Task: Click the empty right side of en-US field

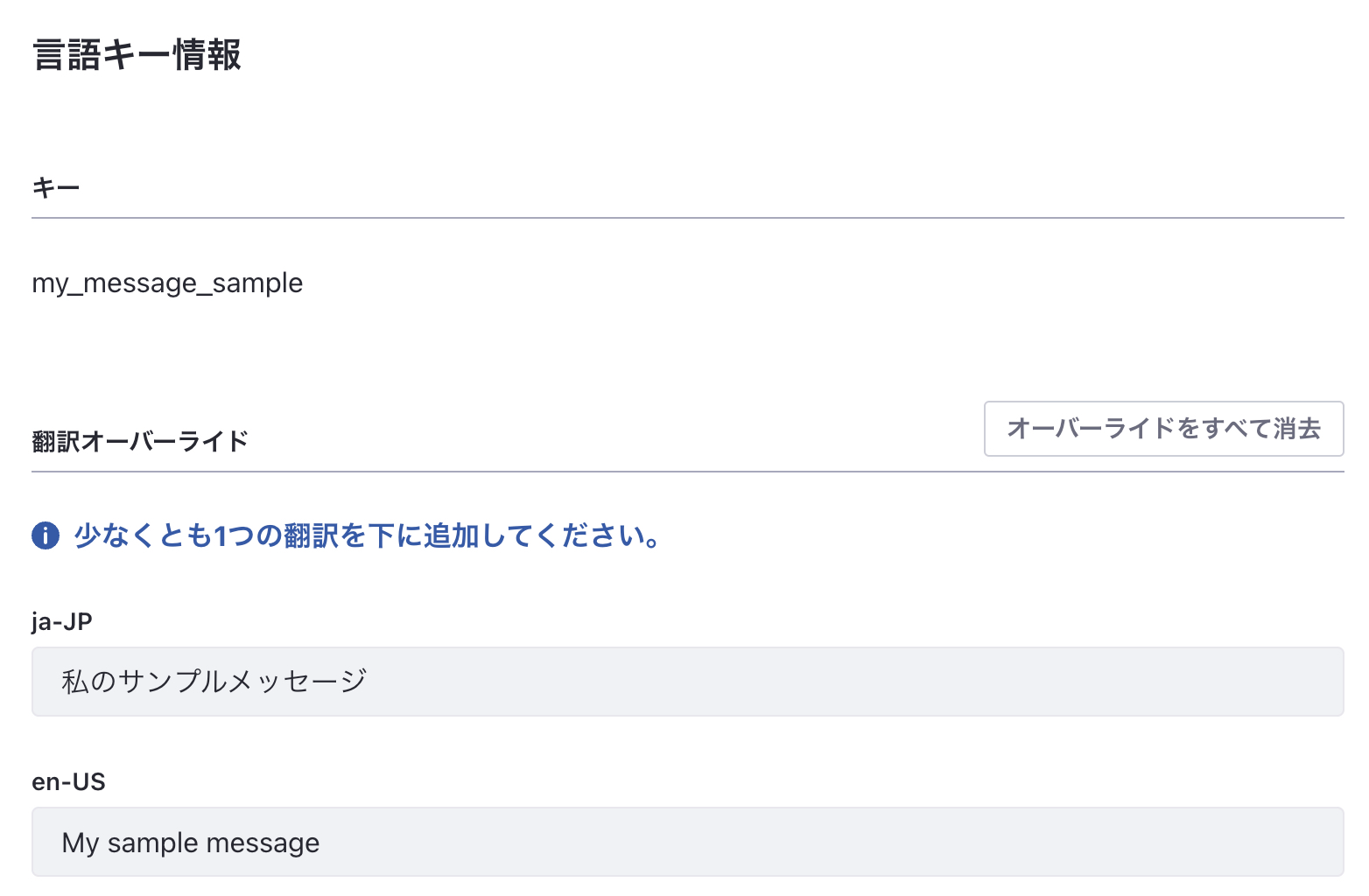Action: 1050,842
